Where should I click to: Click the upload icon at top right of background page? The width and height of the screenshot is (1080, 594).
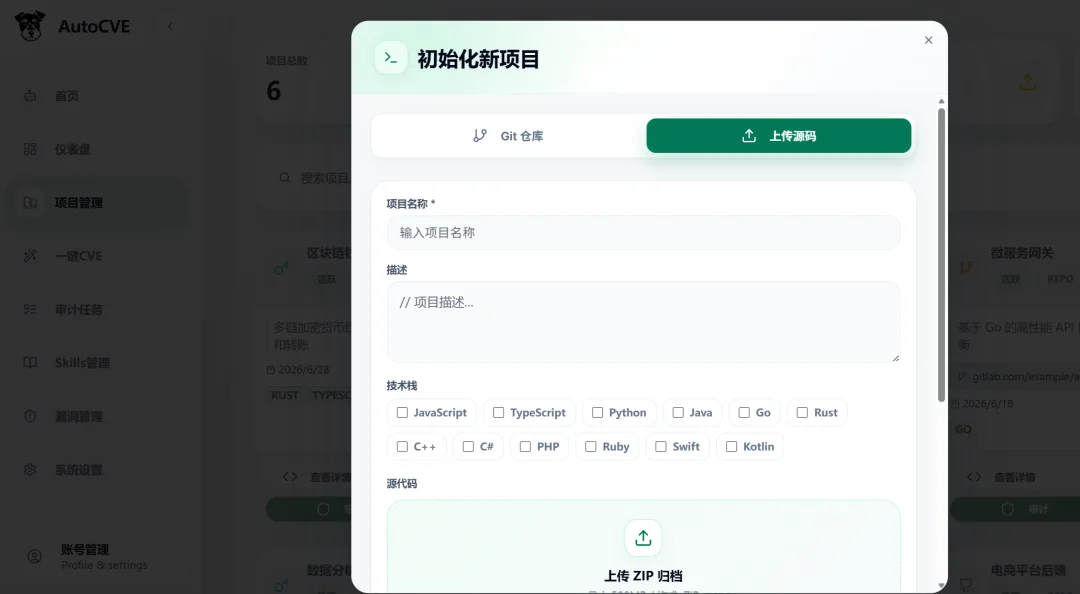[1028, 83]
